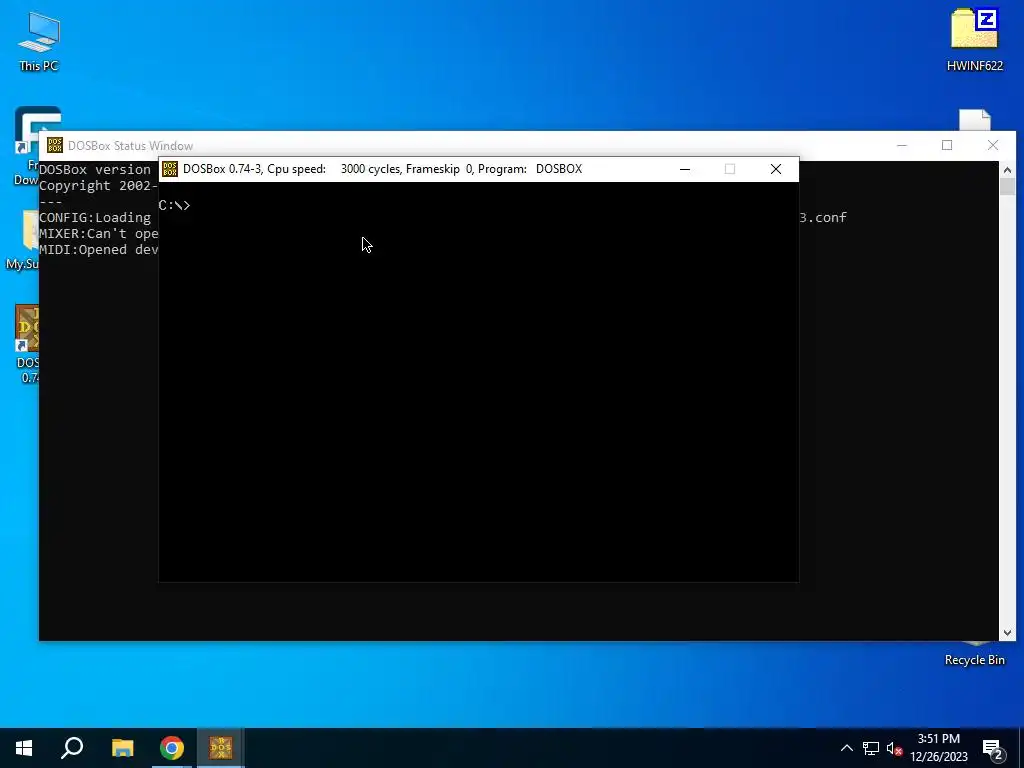1024x768 pixels.
Task: Launch File Explorer from the taskbar
Action: point(122,748)
